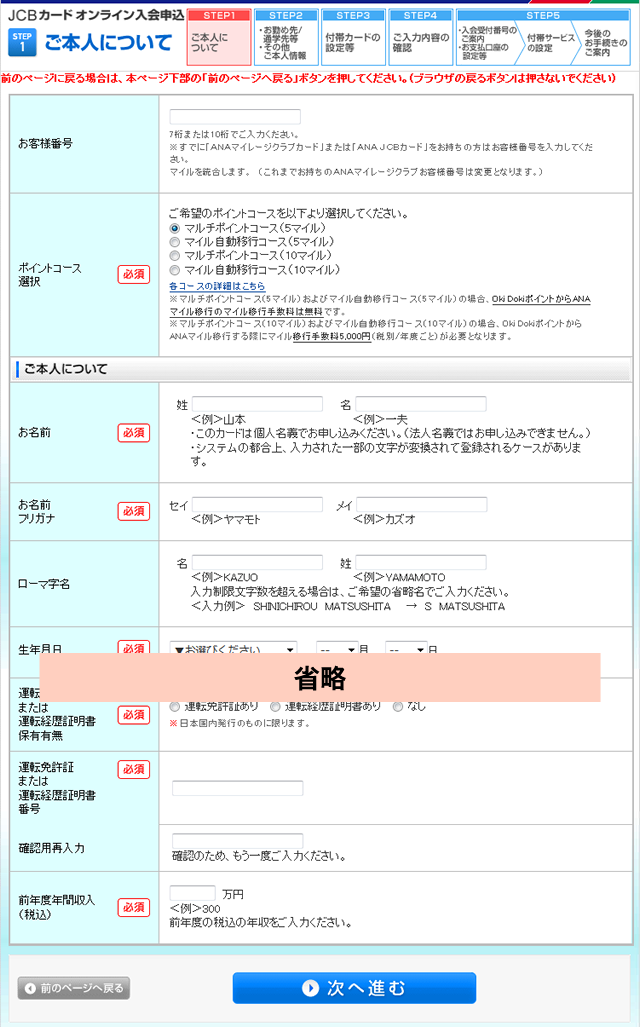The image size is (640, 1027).
Task: Select なし radio button for license
Action: [x=398, y=707]
